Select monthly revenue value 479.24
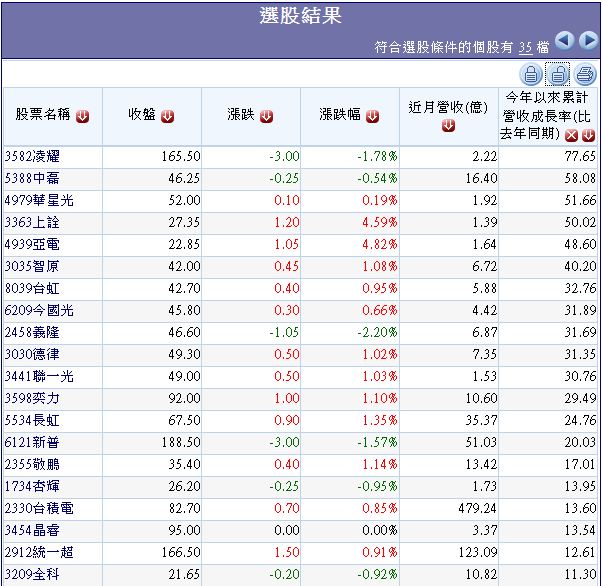The width and height of the screenshot is (602, 586). click(478, 508)
